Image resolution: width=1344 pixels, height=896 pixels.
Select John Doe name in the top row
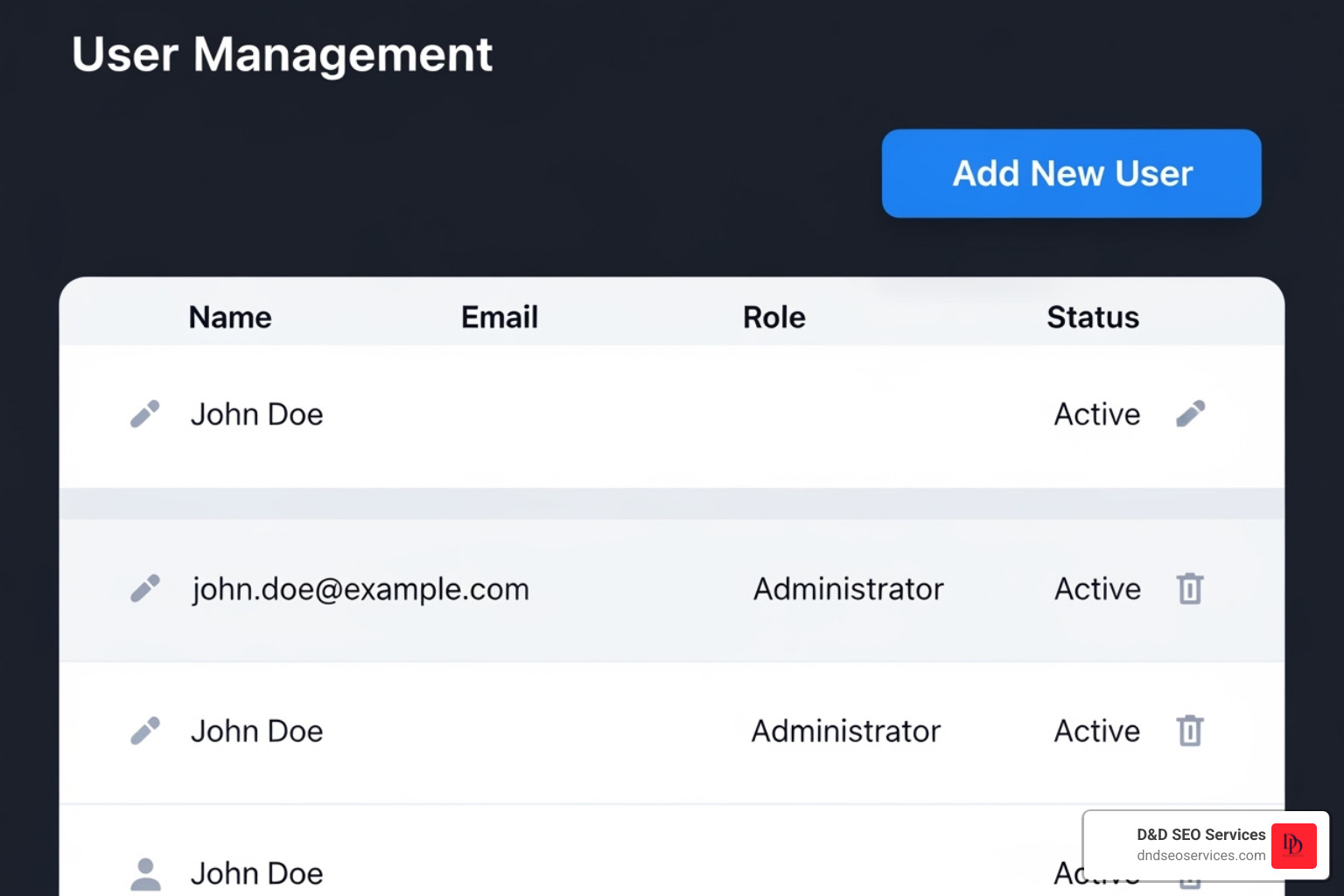pos(257,414)
